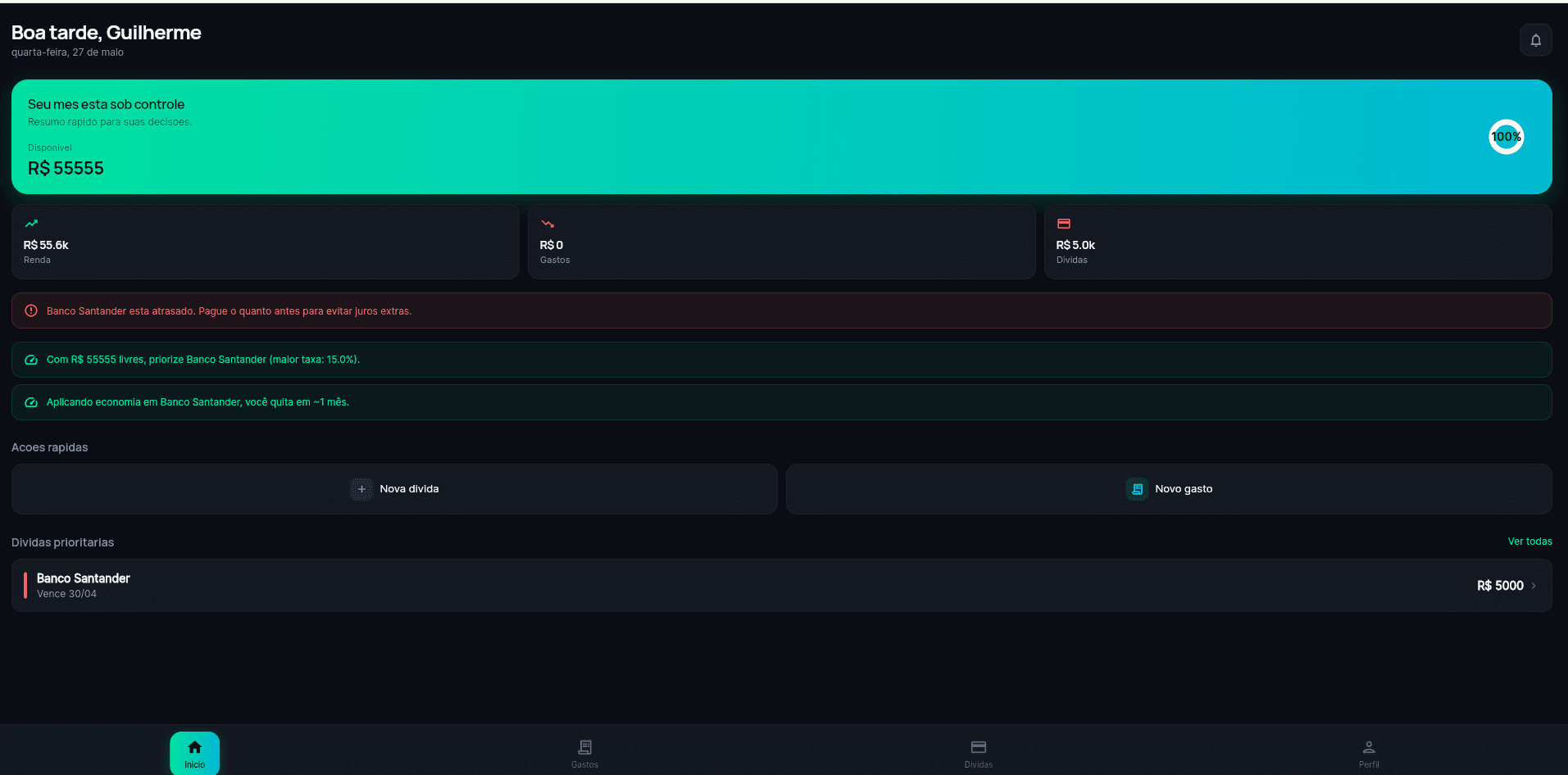Click the Dividas card nav icon
The image size is (1568, 775).
click(x=979, y=747)
